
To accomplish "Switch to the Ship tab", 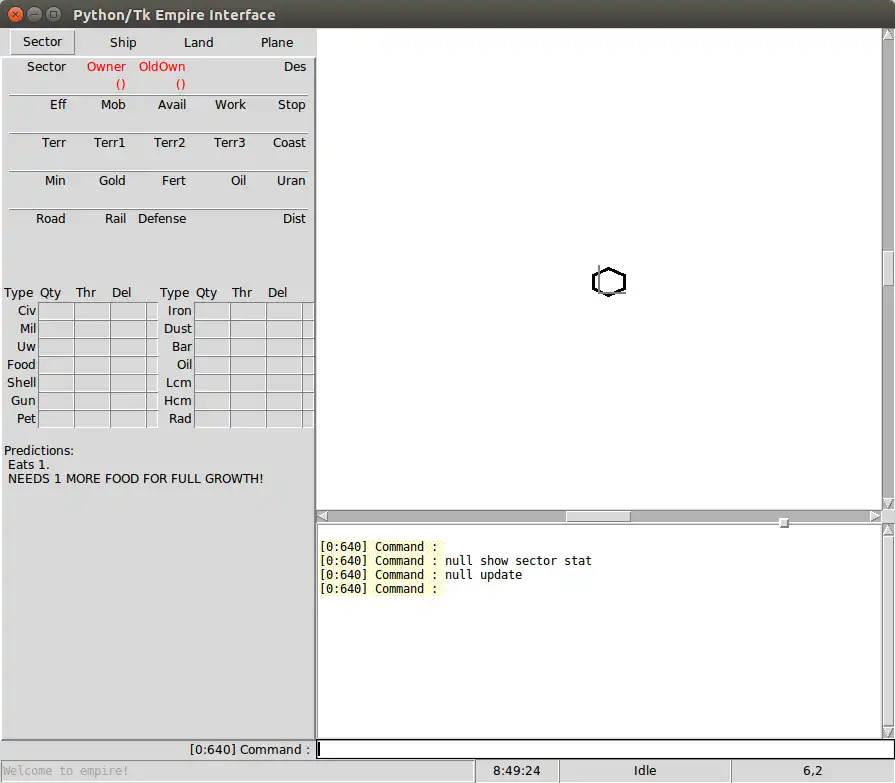I will point(123,42).
